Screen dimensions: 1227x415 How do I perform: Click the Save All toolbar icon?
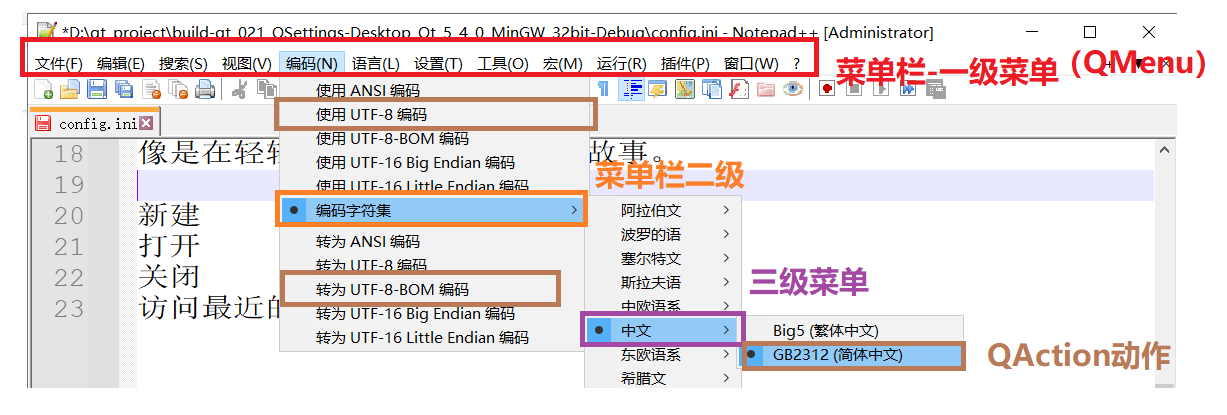(x=124, y=89)
